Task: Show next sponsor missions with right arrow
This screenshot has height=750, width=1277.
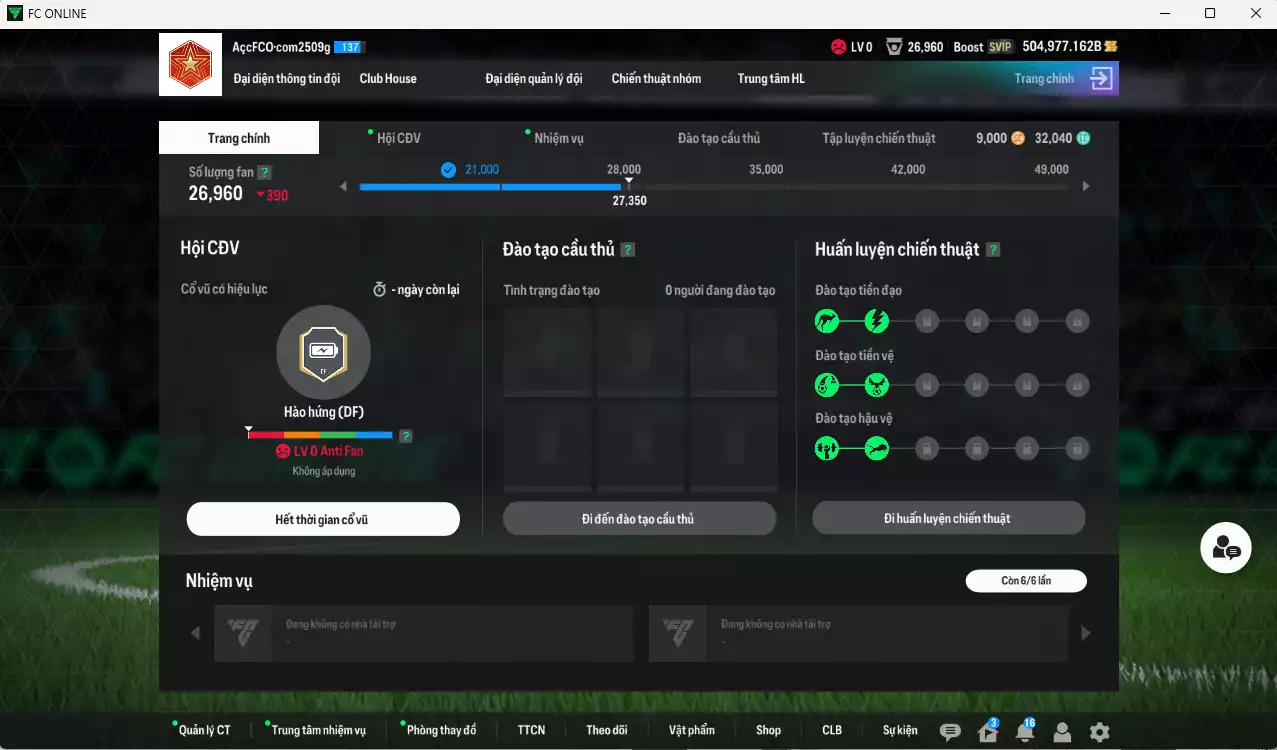Action: click(1086, 633)
